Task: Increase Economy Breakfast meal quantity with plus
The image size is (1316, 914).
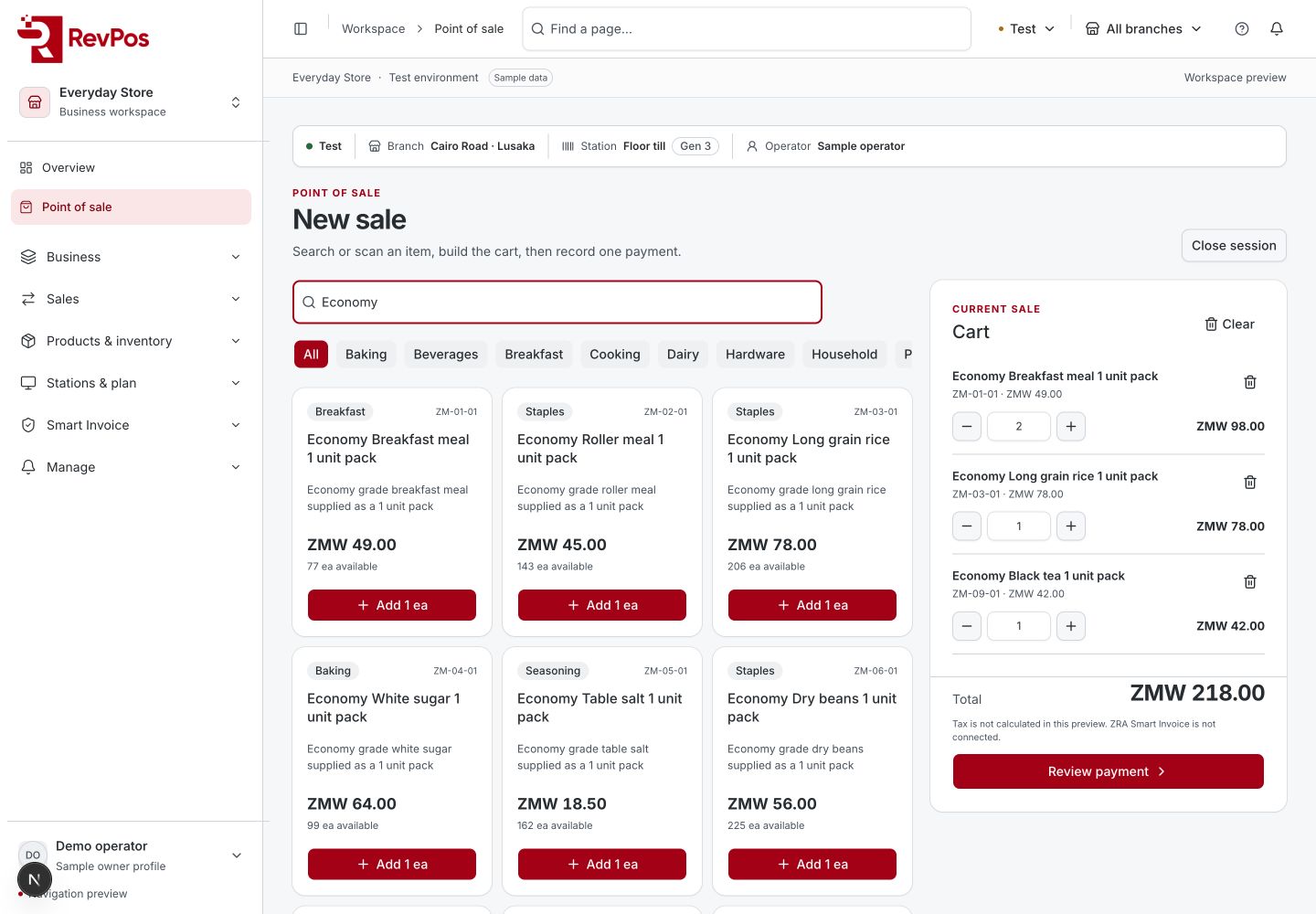Action: coord(1071,426)
